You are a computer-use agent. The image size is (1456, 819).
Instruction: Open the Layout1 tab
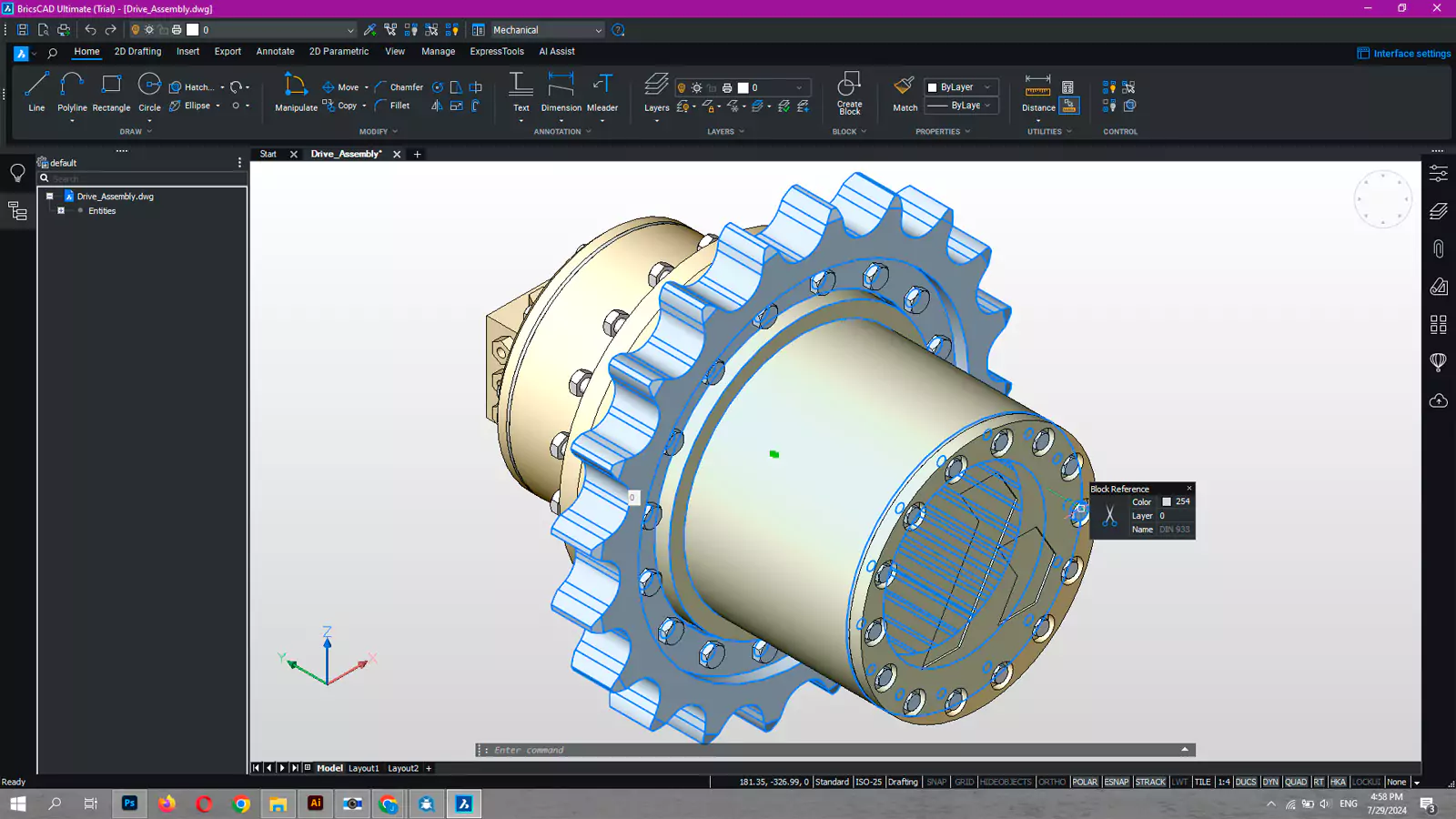click(364, 768)
